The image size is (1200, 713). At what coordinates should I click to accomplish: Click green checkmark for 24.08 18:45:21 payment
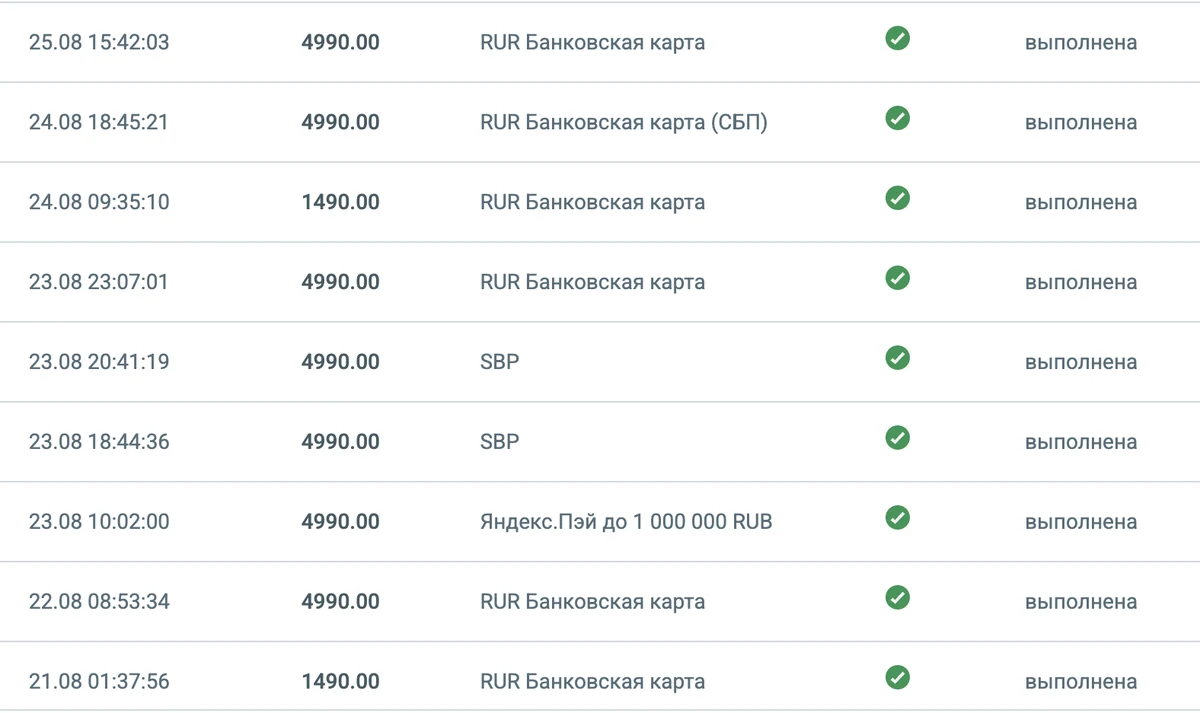[x=898, y=118]
